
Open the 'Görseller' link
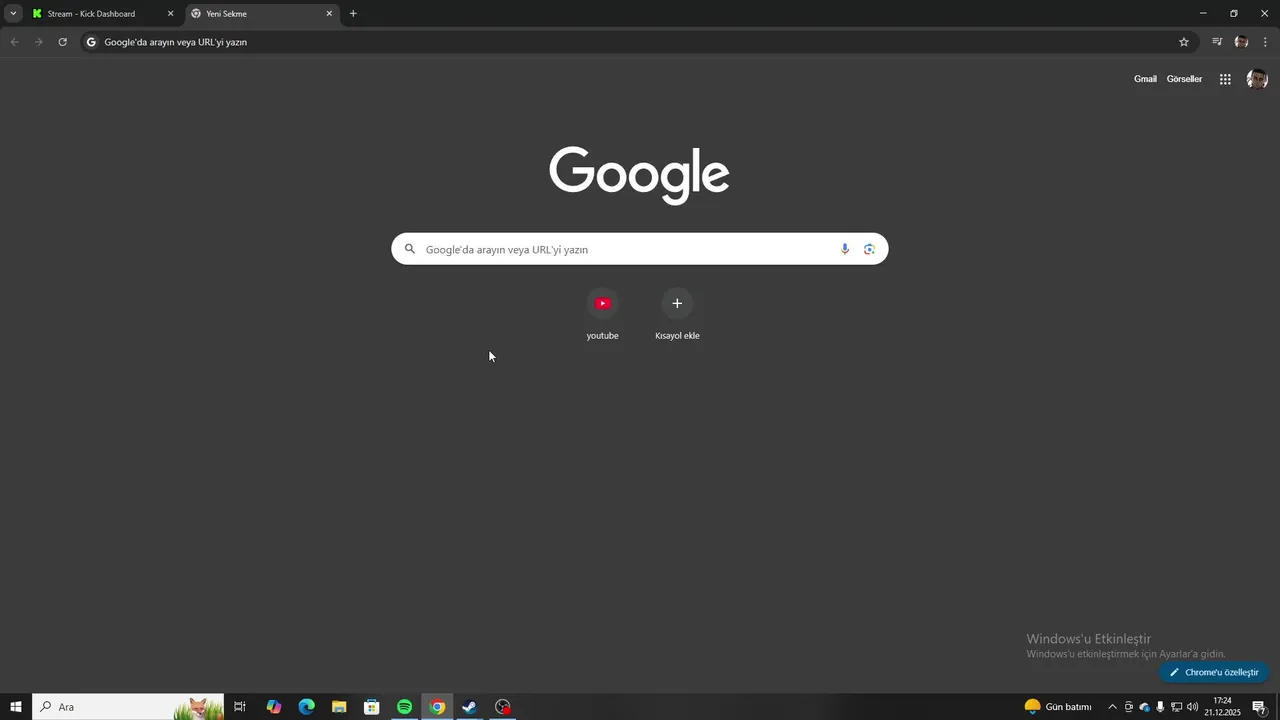pyautogui.click(x=1184, y=79)
